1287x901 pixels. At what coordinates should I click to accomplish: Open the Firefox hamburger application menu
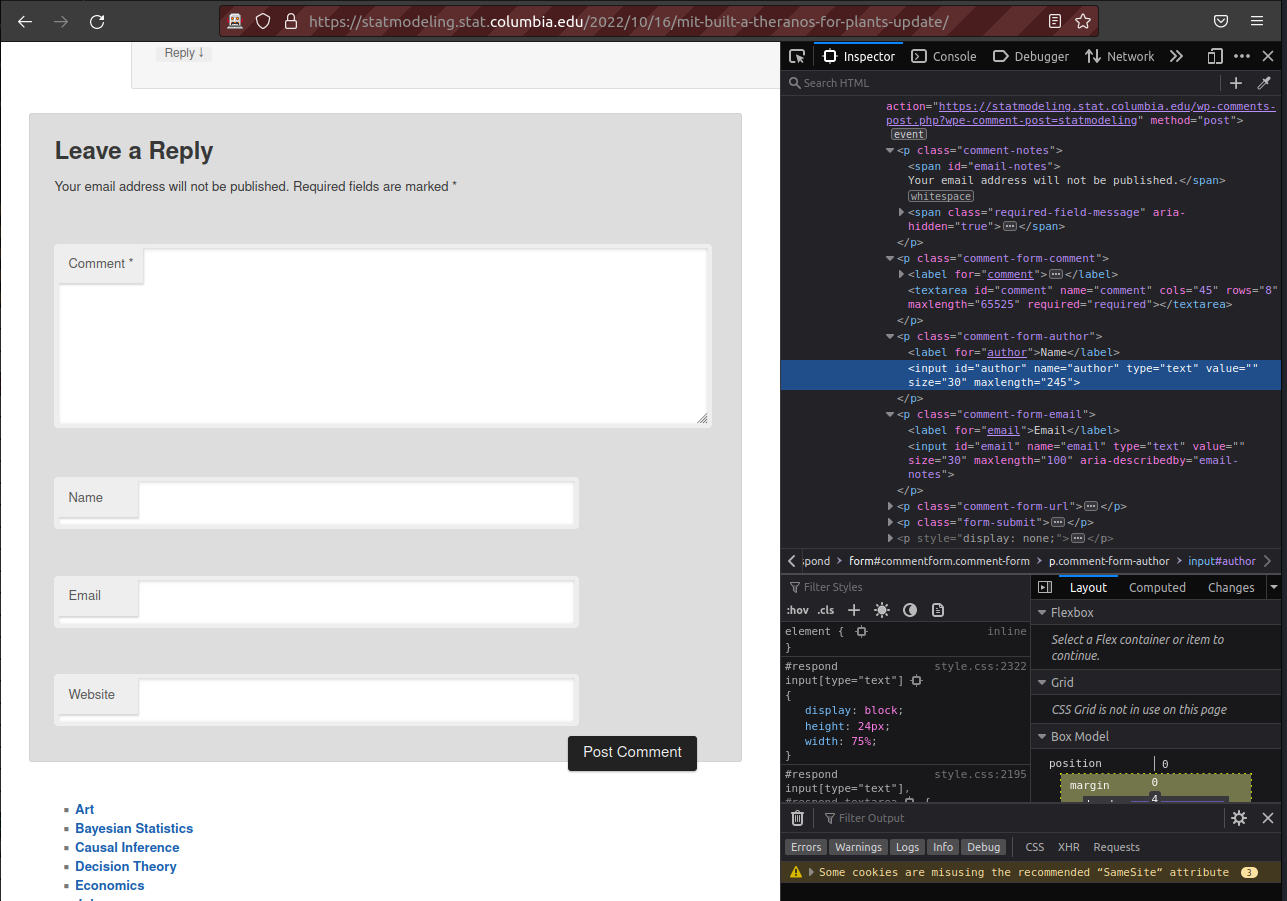pyautogui.click(x=1257, y=21)
